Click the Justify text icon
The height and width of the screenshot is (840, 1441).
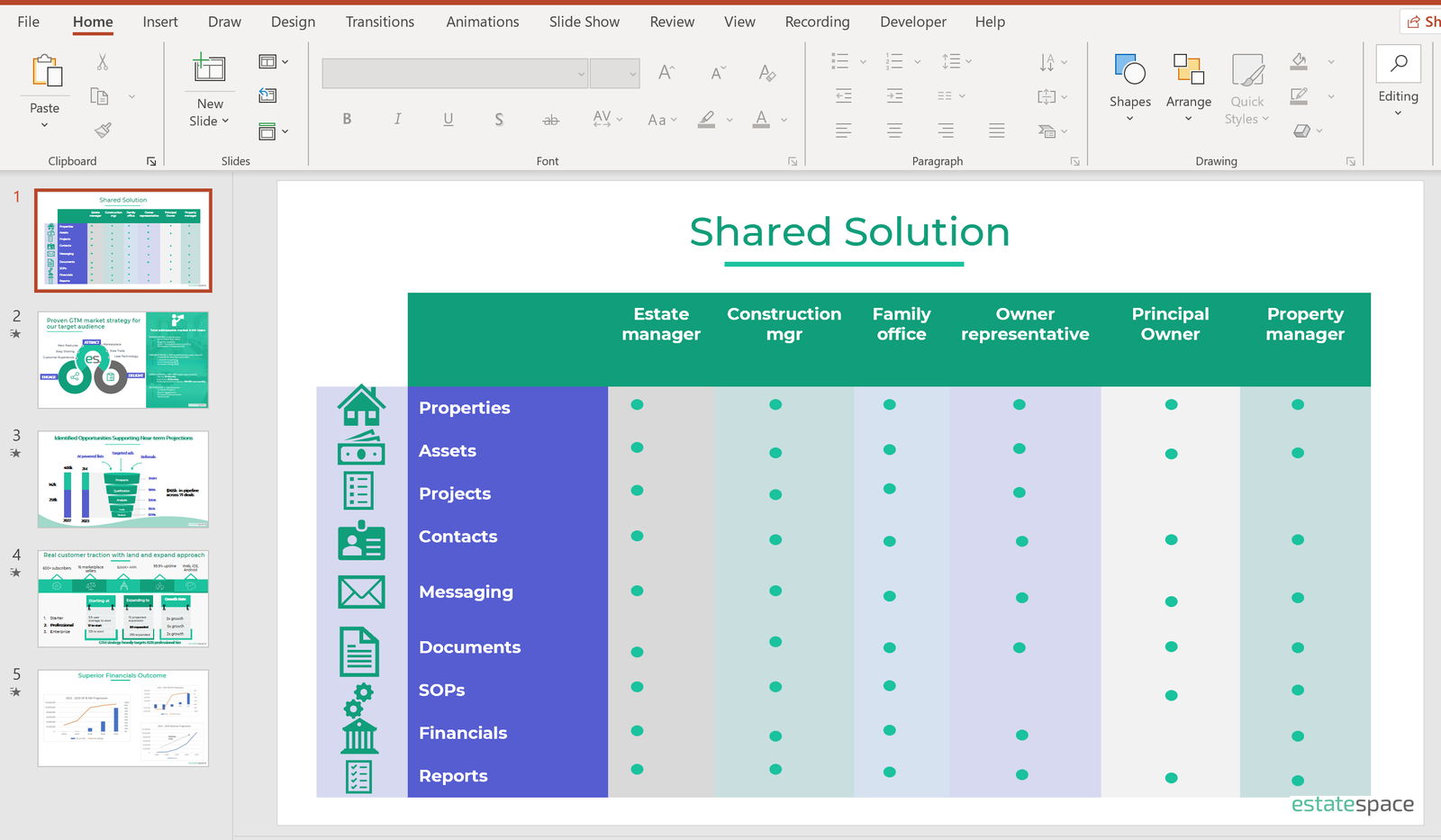click(x=996, y=131)
